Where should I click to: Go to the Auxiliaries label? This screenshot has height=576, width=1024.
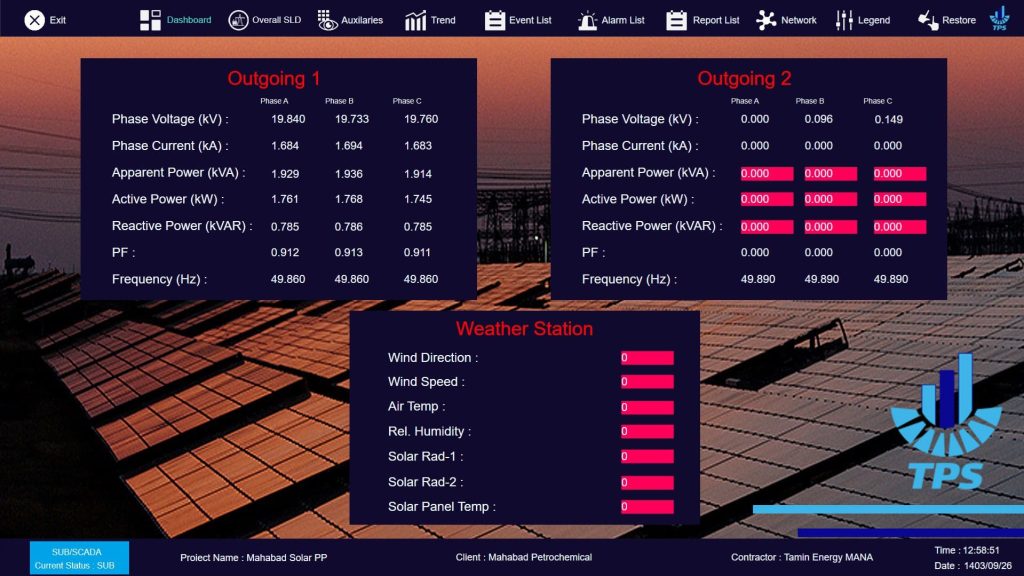[x=362, y=20]
